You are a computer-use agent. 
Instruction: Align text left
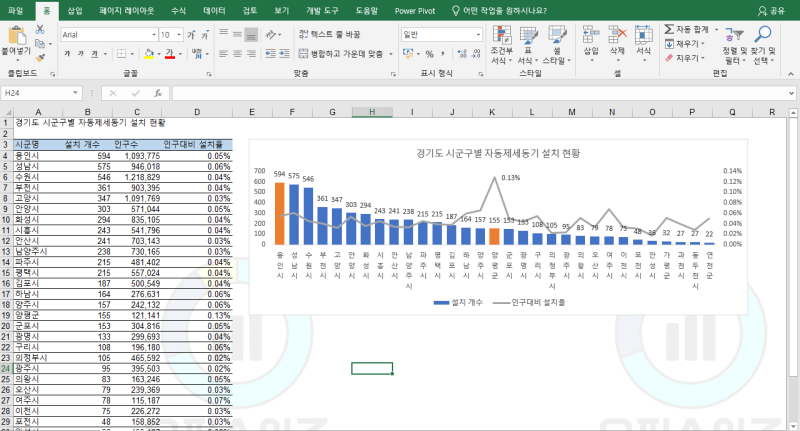coord(223,54)
